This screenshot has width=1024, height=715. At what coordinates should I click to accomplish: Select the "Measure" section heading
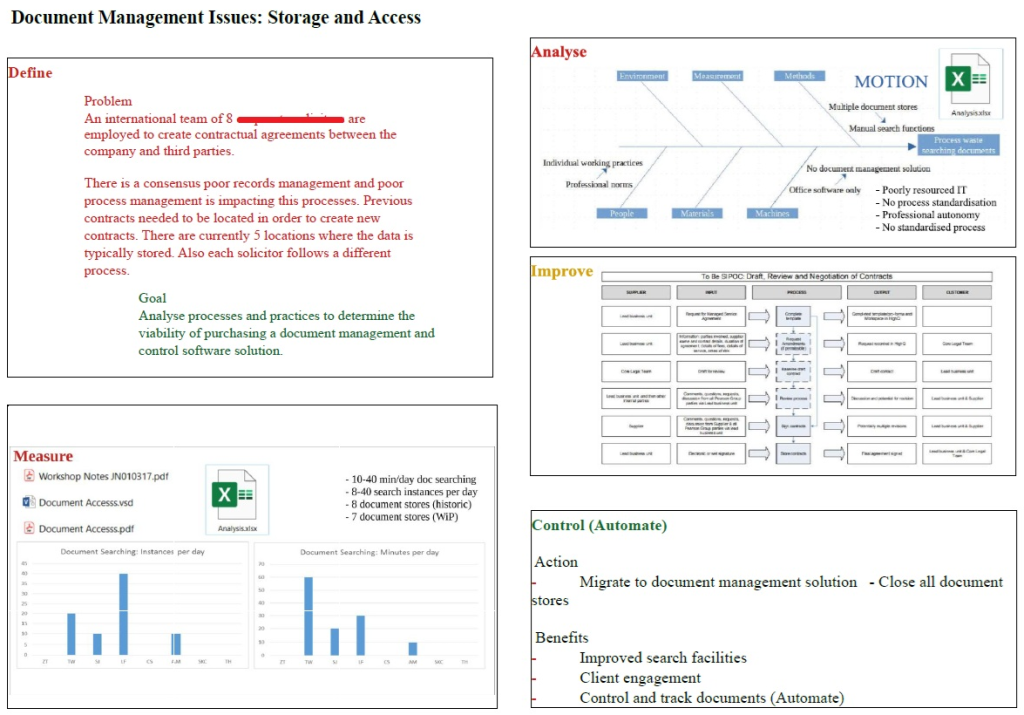(x=43, y=456)
